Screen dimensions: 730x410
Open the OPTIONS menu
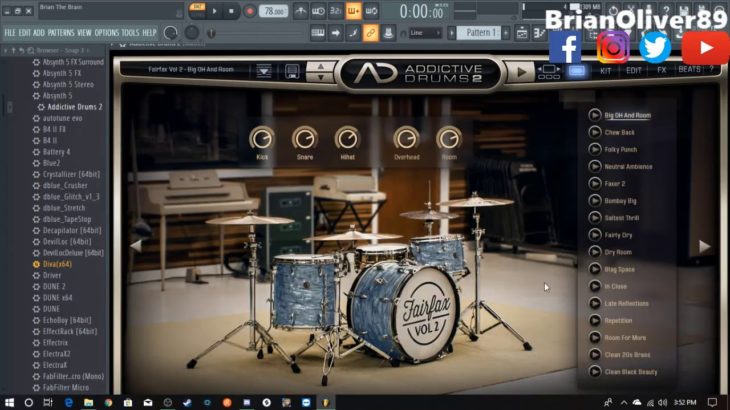pyautogui.click(x=107, y=33)
